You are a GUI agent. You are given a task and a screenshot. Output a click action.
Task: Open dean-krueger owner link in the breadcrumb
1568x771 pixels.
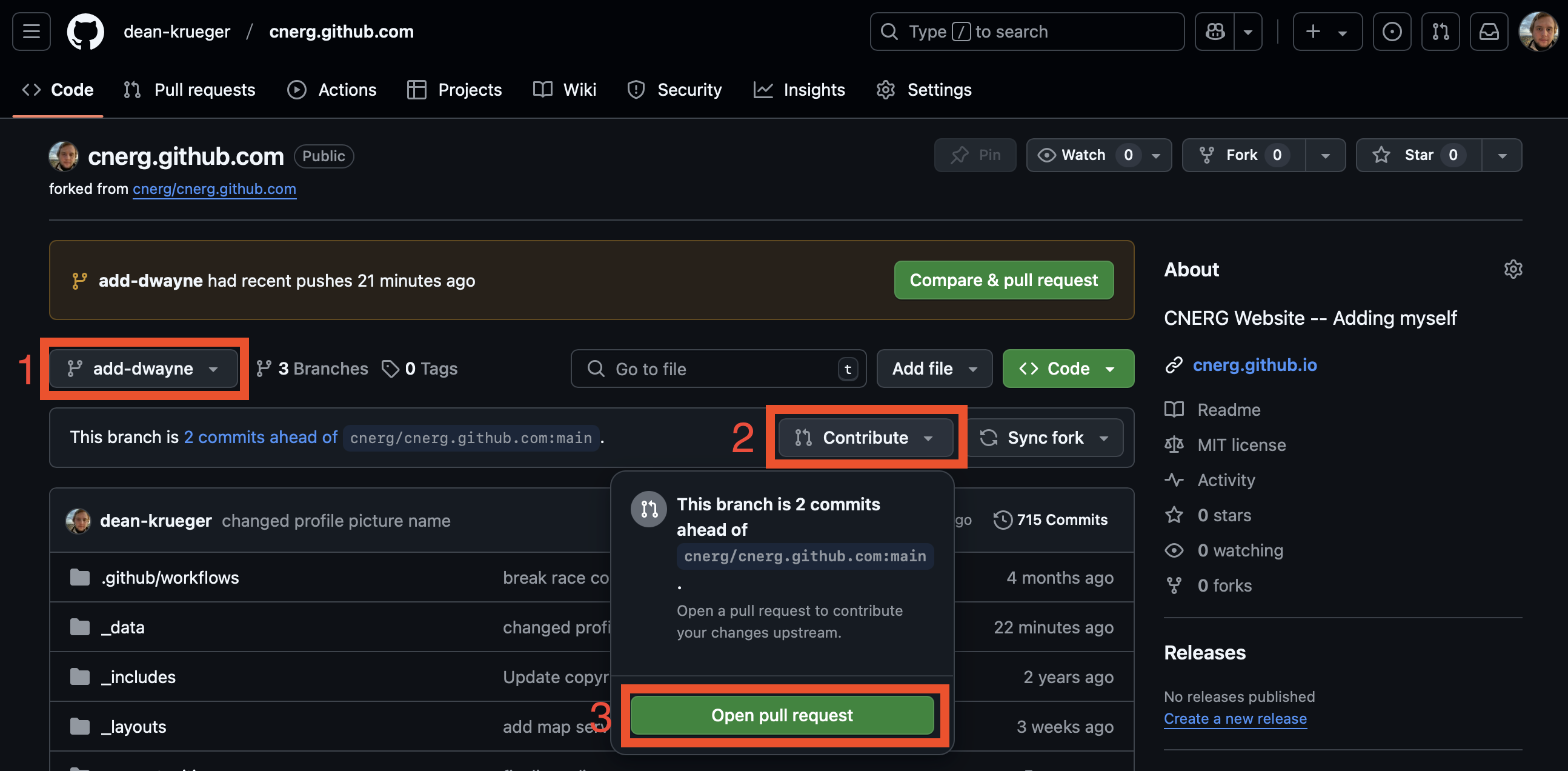click(176, 31)
